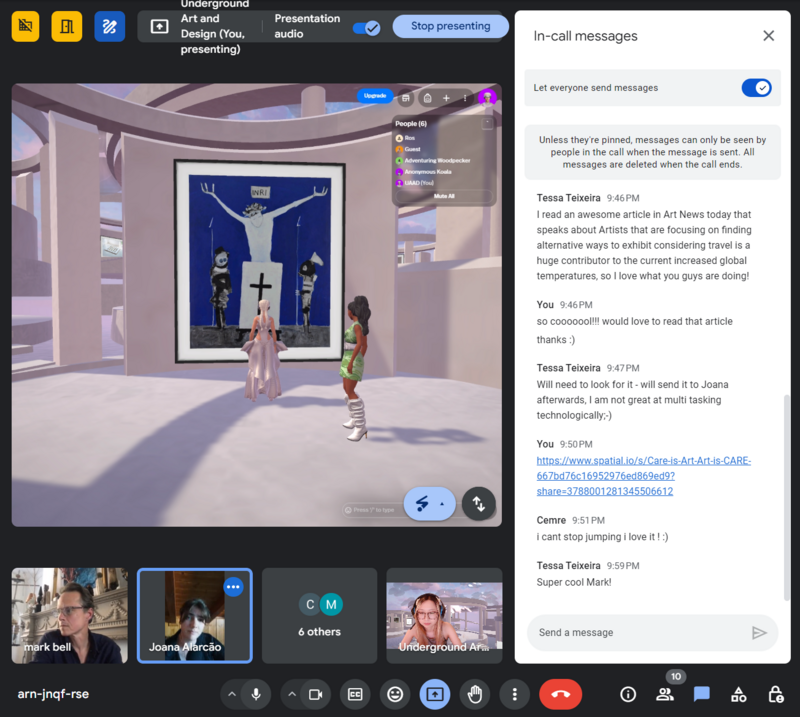Close the In-call messages panel
The height and width of the screenshot is (717, 800).
pyautogui.click(x=768, y=36)
